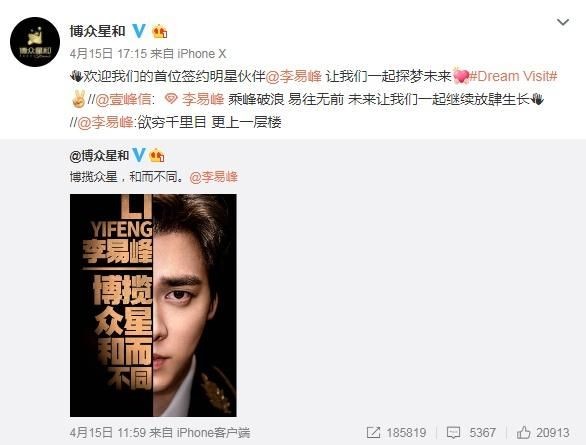Image resolution: width=586 pixels, height=445 pixels.
Task: Open the @博众星和 original post author name
Action: [99, 155]
